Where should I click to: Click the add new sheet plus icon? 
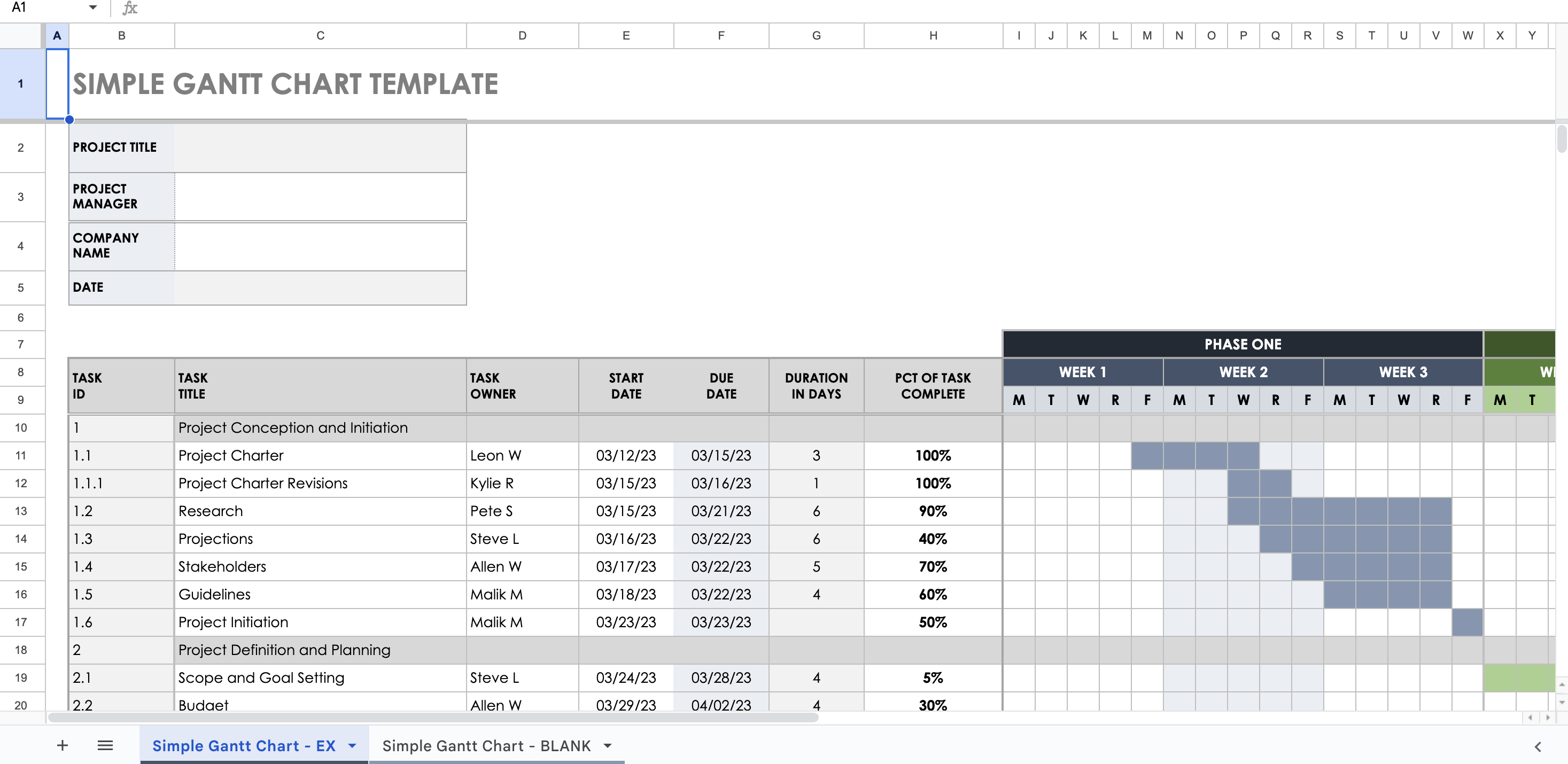pos(62,745)
